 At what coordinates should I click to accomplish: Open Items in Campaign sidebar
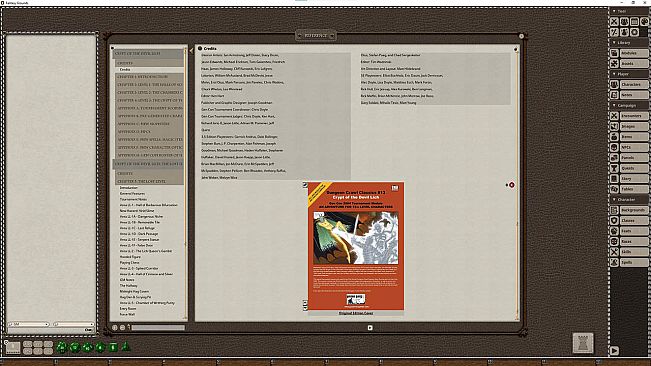629,137
